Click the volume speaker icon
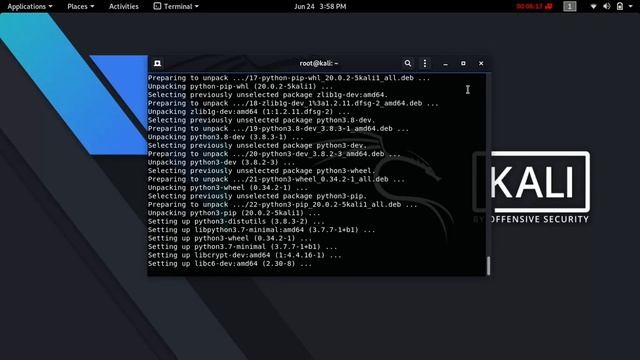This screenshot has width=640, height=360. pos(607,7)
